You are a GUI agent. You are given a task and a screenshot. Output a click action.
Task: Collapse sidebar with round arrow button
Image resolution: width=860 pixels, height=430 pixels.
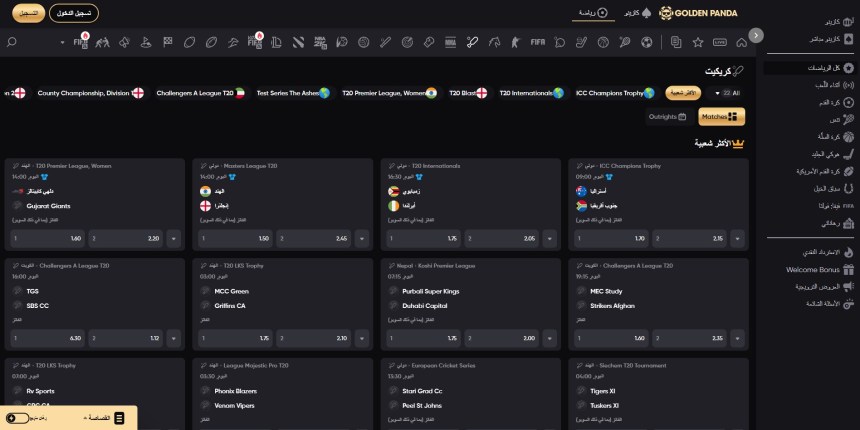point(756,36)
